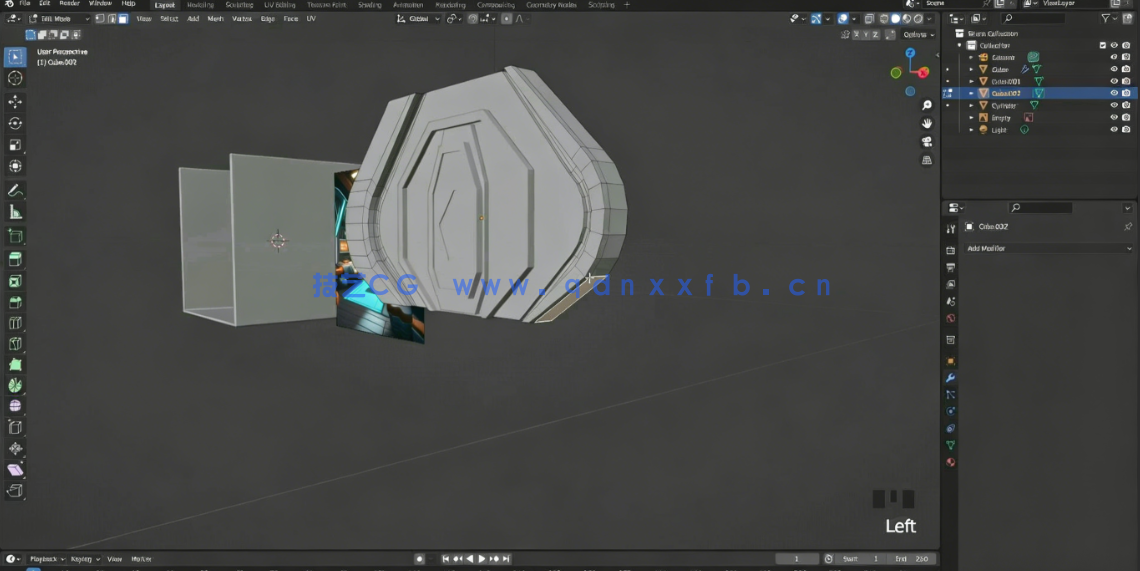This screenshot has height=571, width=1140.
Task: Select the Shear tool
Action: pos(15,470)
